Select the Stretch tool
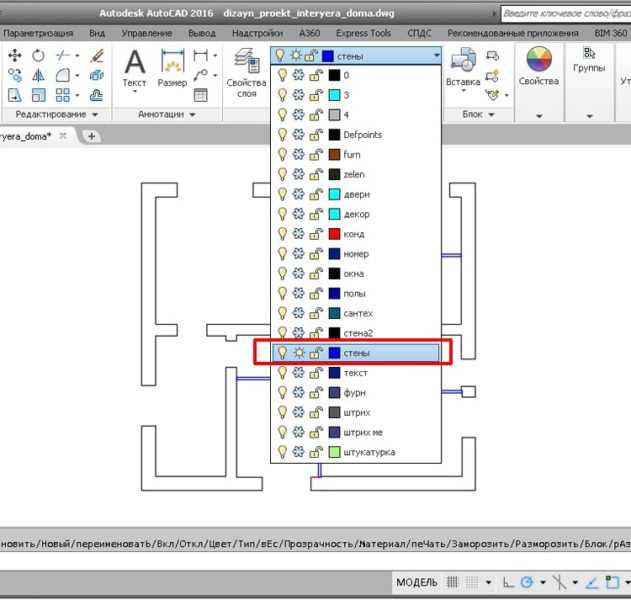 click(x=15, y=95)
